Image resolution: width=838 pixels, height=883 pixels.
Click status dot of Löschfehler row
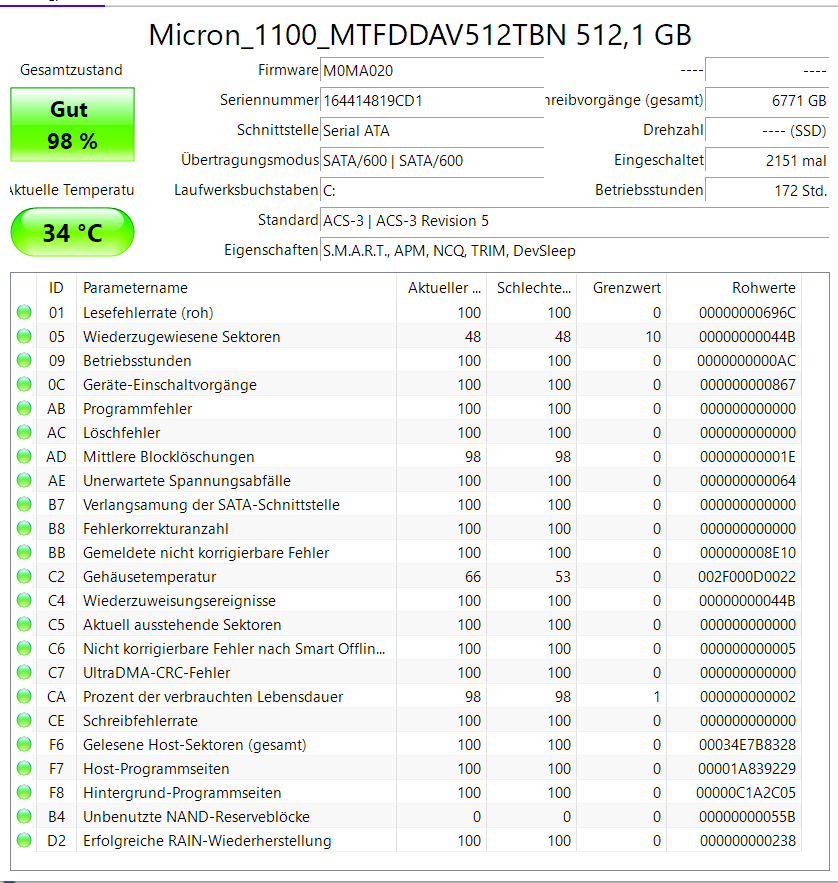click(24, 432)
